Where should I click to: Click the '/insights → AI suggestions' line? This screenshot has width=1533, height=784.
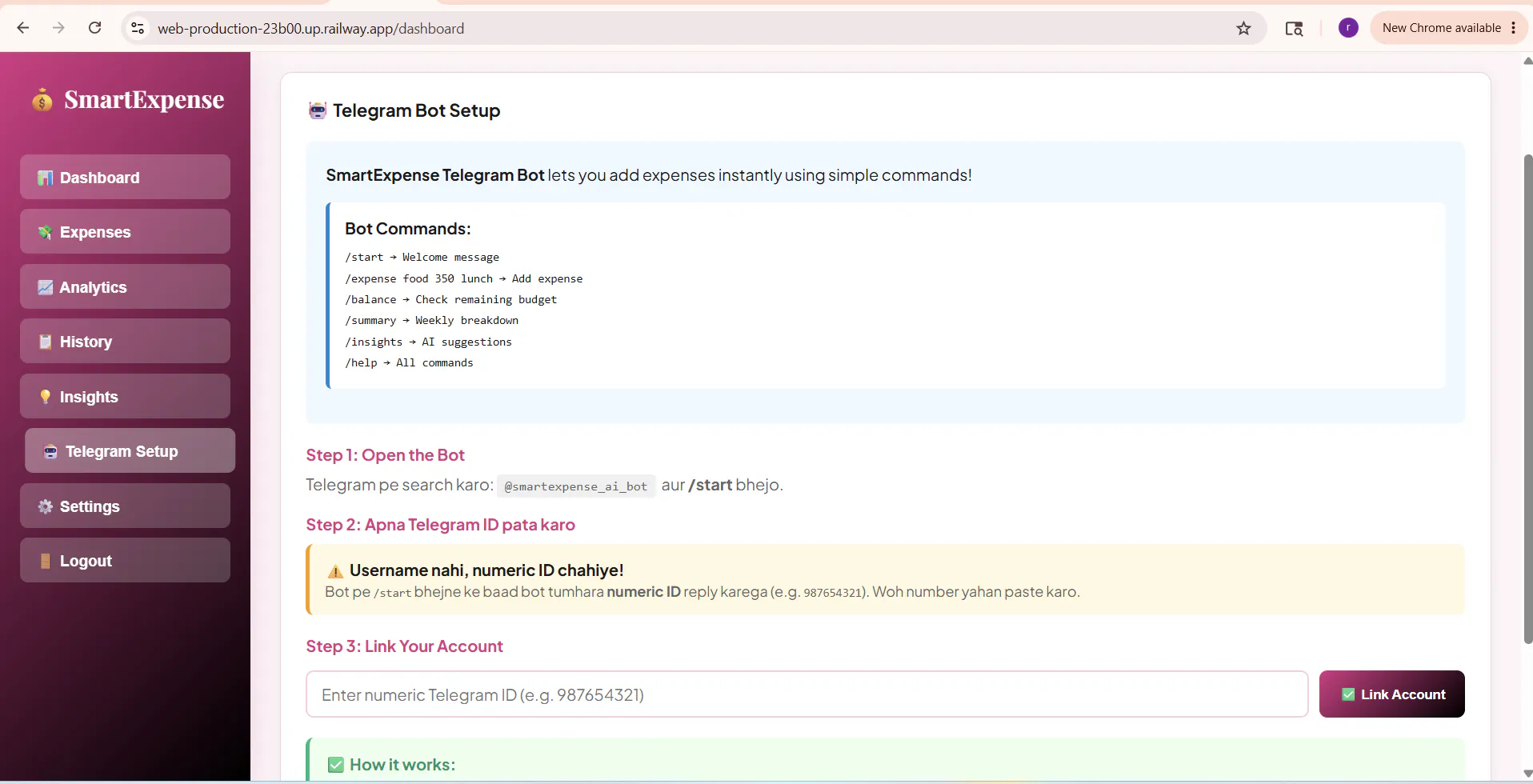(429, 342)
